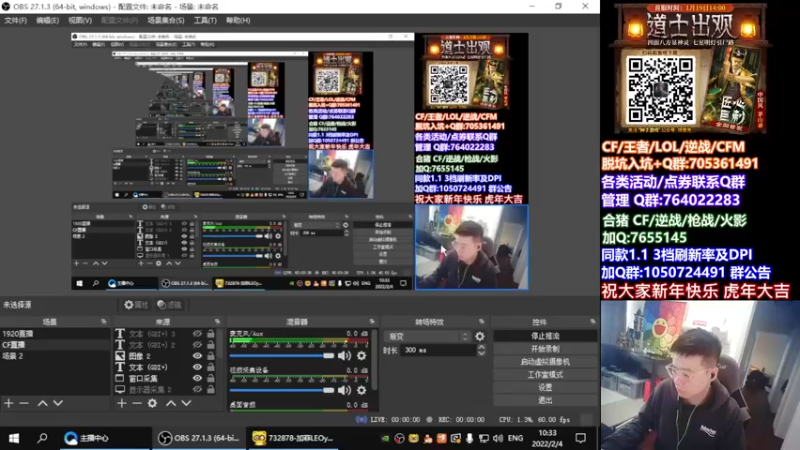Move the selected source down
Image resolution: width=800 pixels, height=450 pixels.
click(x=187, y=403)
